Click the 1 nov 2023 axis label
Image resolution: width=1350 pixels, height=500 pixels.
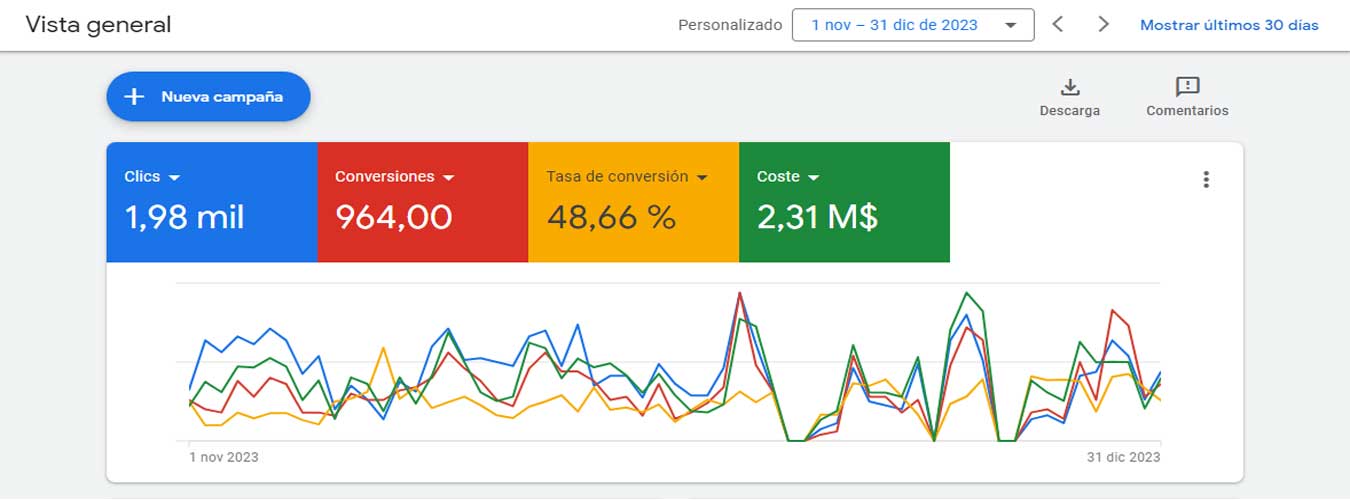click(x=224, y=457)
